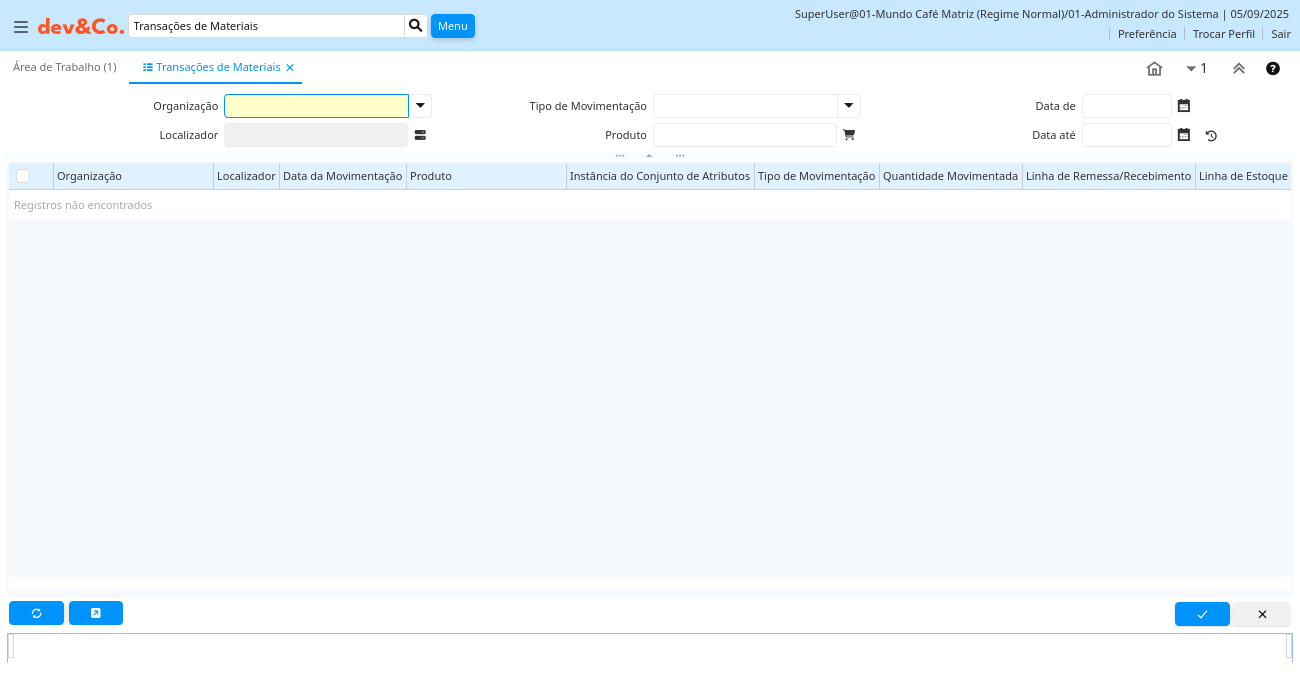The image size is (1300, 674).
Task: Open the Data até calendar picker
Action: point(1184,135)
